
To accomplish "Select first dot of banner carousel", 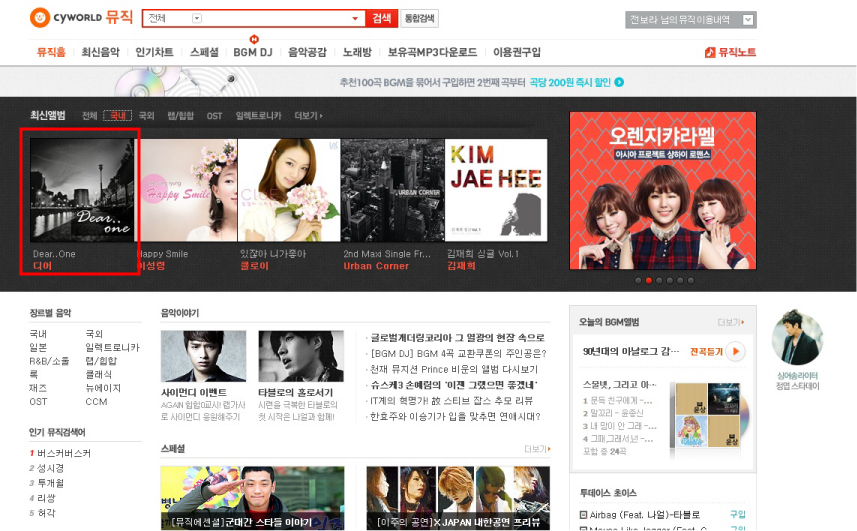I will click(x=638, y=280).
